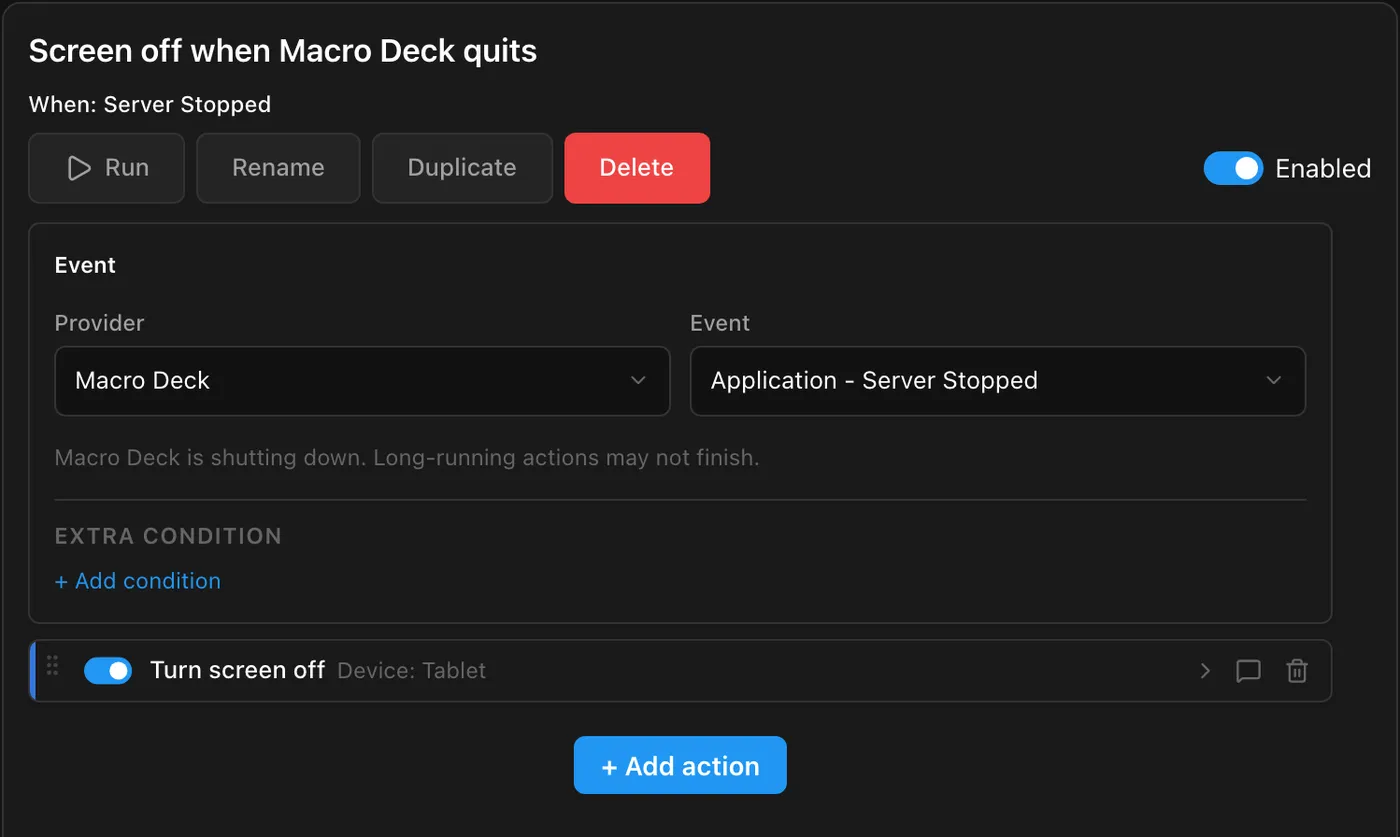The image size is (1400, 837).
Task: Disable the Turn screen off action toggle
Action: point(108,670)
